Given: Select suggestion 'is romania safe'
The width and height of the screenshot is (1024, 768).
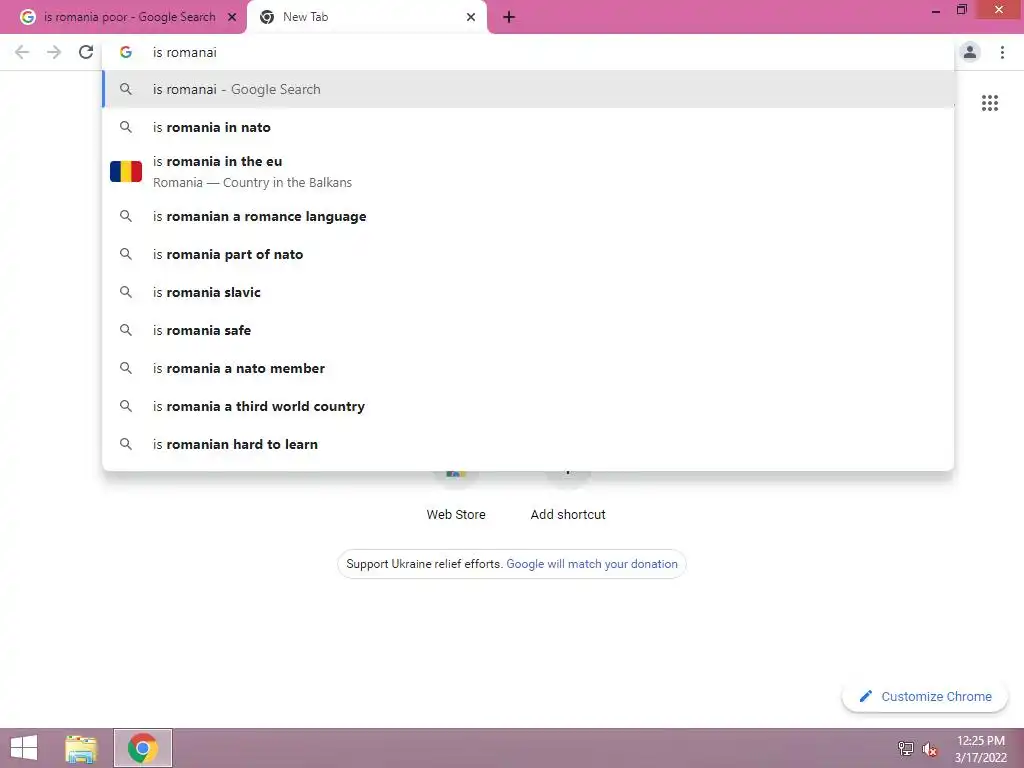Looking at the screenshot, I should (x=528, y=330).
